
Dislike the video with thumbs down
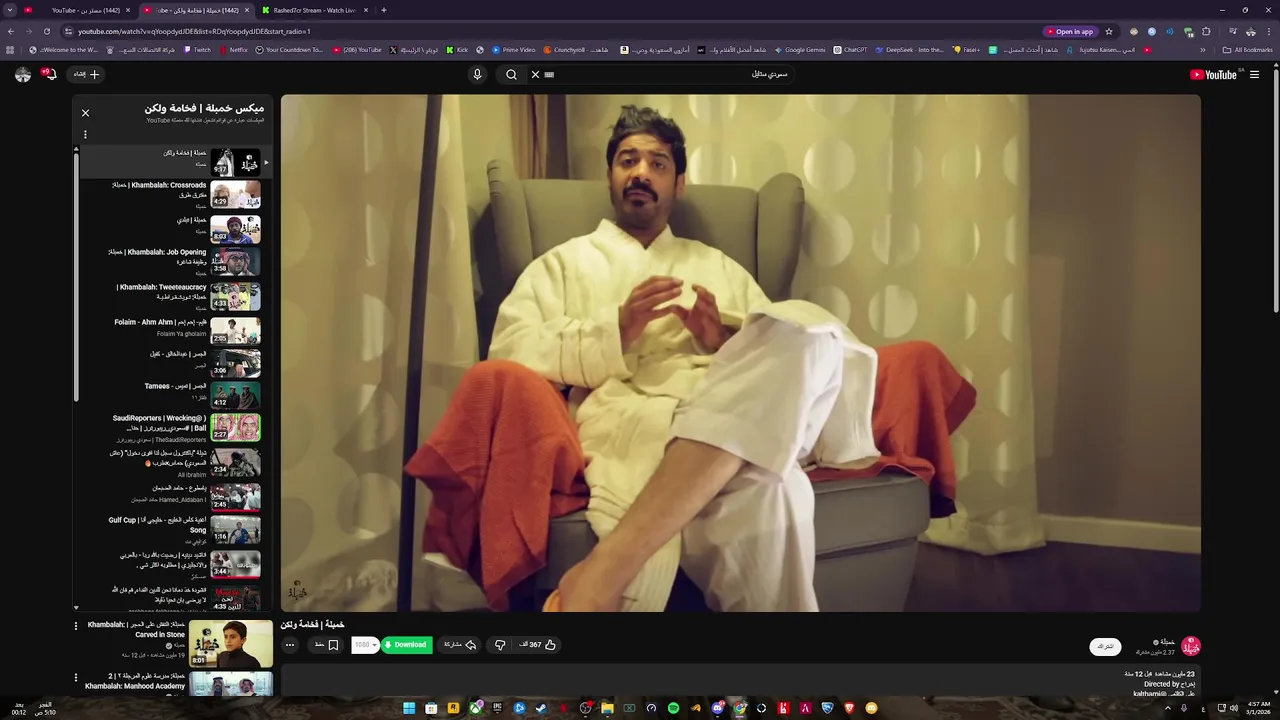coord(500,645)
